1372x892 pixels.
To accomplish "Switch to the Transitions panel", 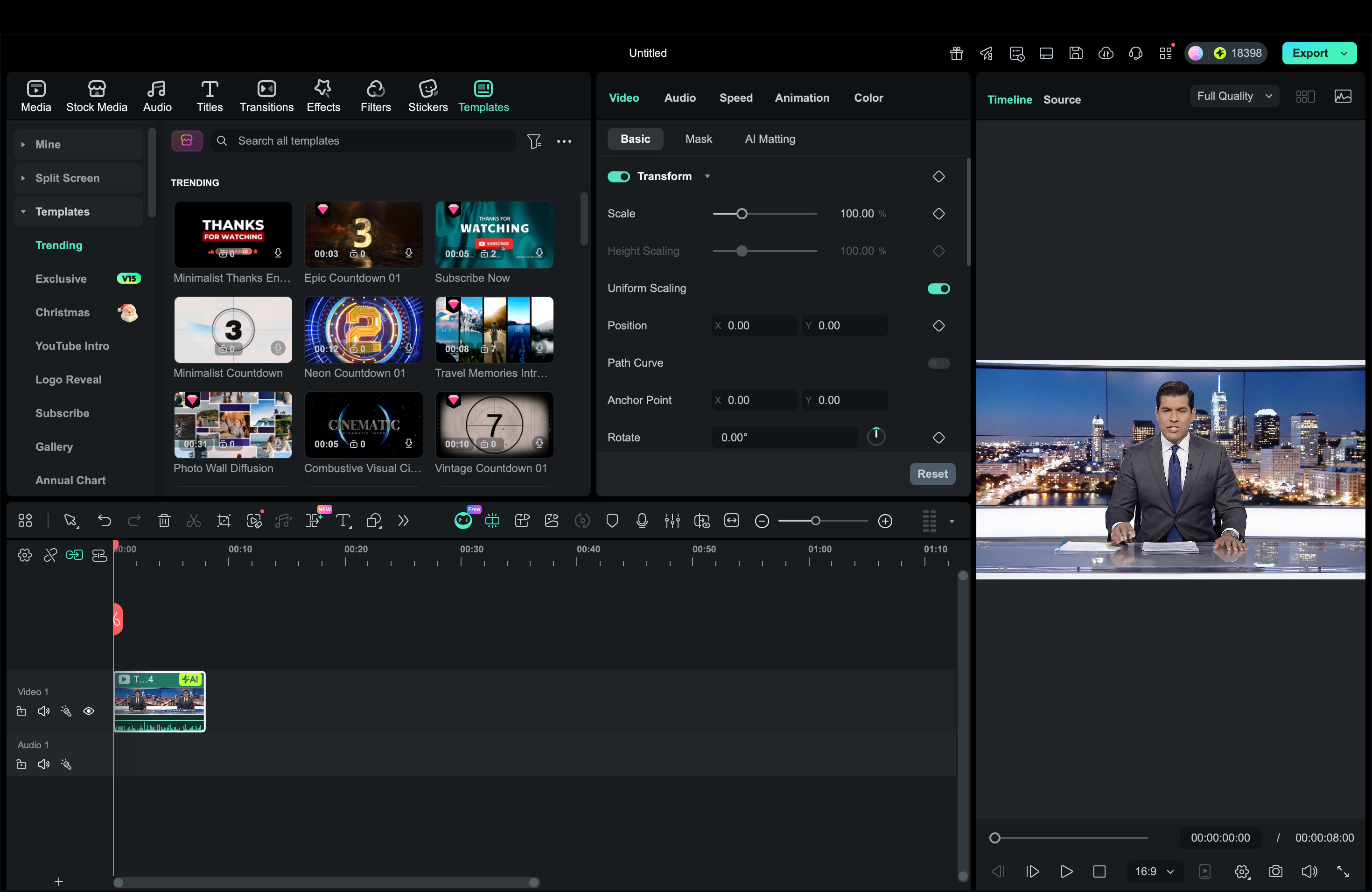I will [266, 95].
